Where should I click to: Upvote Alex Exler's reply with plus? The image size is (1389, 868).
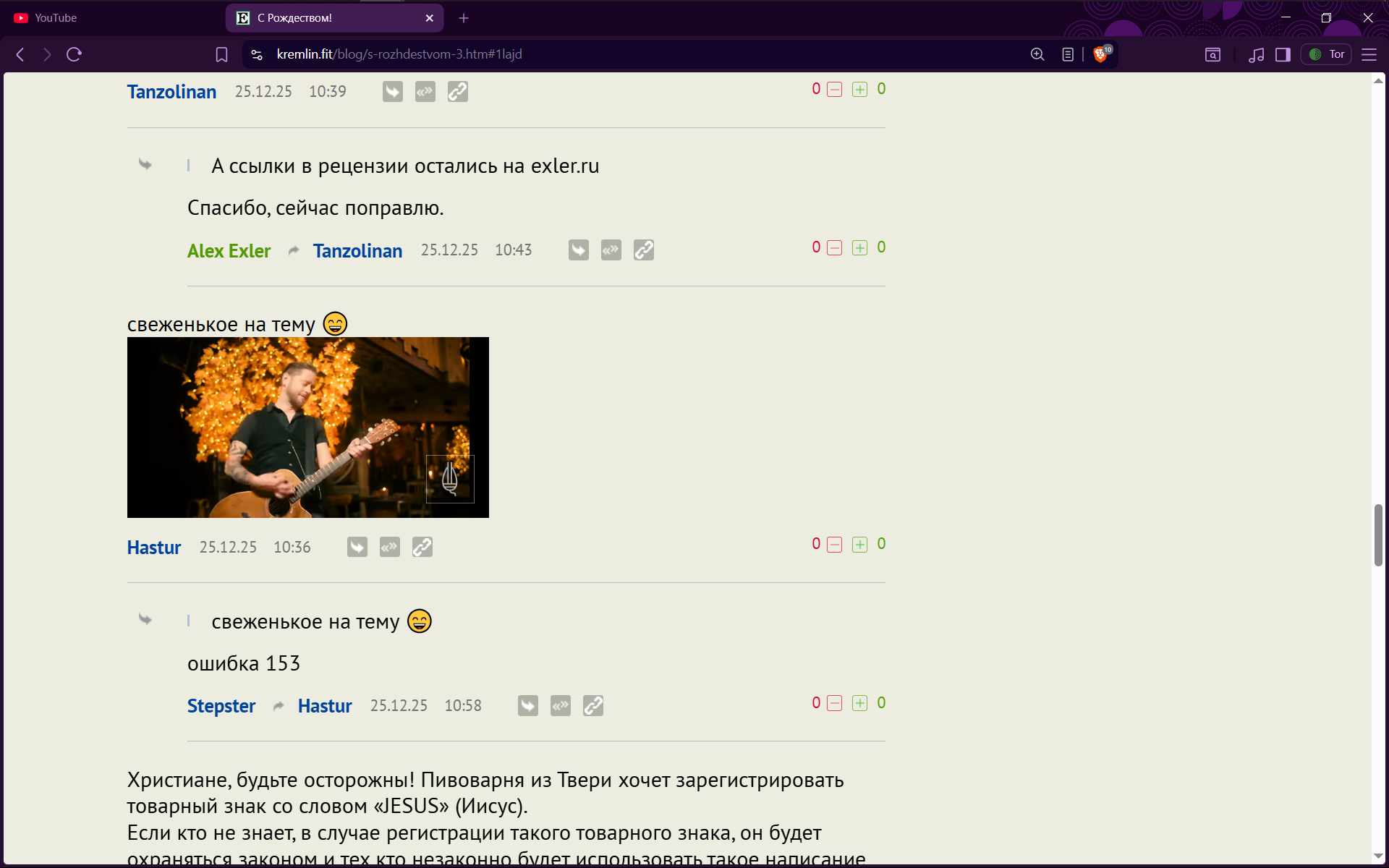pos(859,248)
